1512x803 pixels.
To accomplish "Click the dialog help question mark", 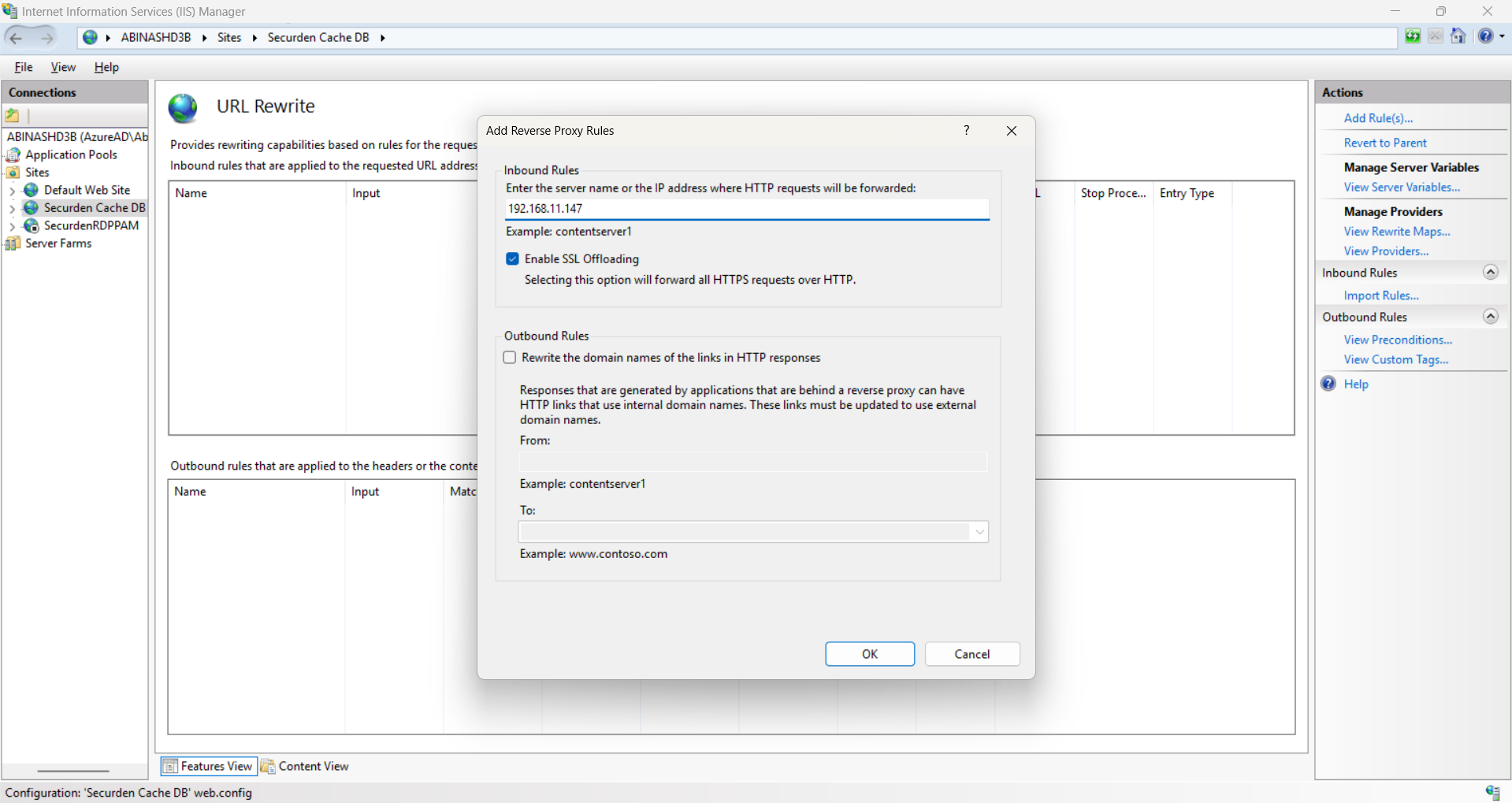I will [967, 130].
